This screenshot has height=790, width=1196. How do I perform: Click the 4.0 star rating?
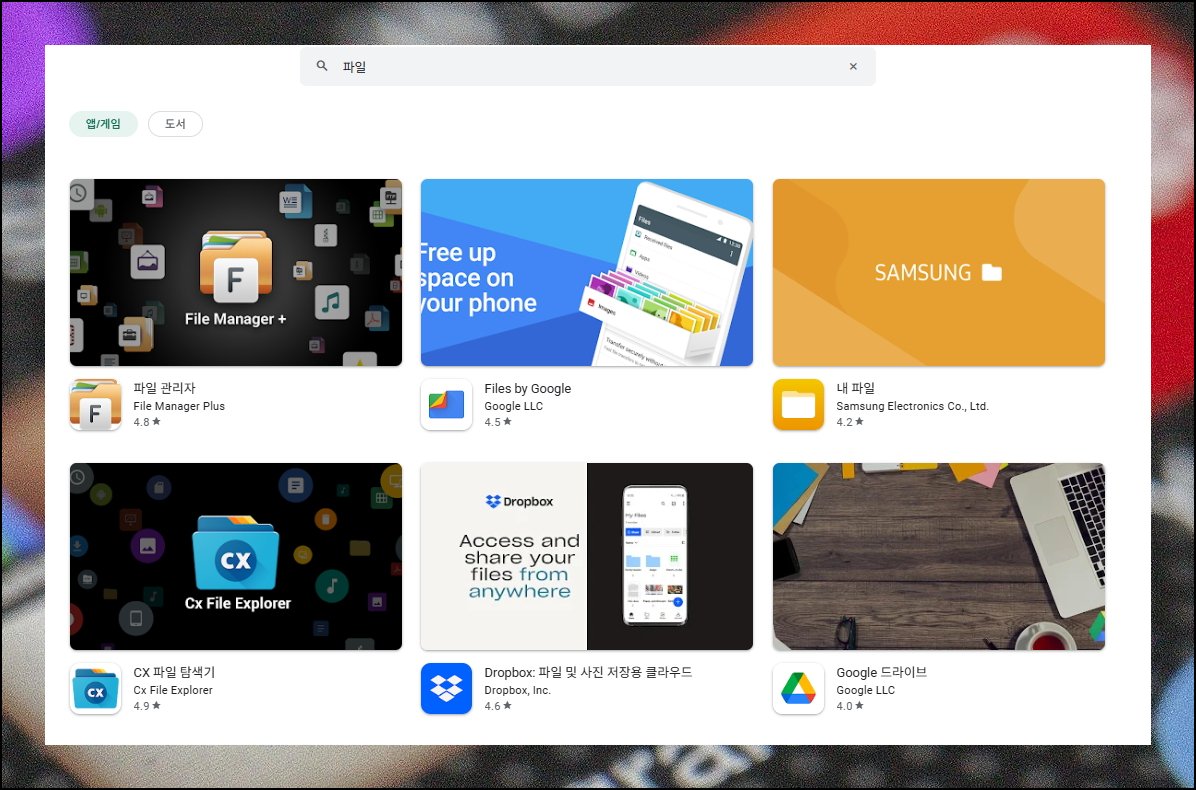[850, 706]
